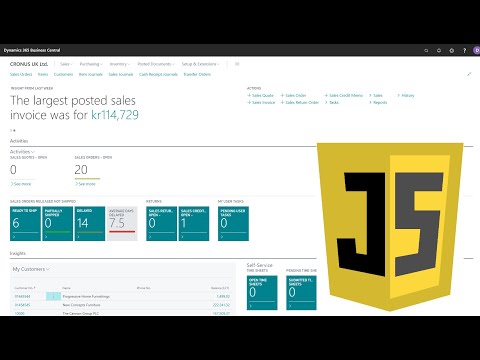Click the plus icon for Sales Invoice
The height and width of the screenshot is (360, 480).
click(x=249, y=102)
